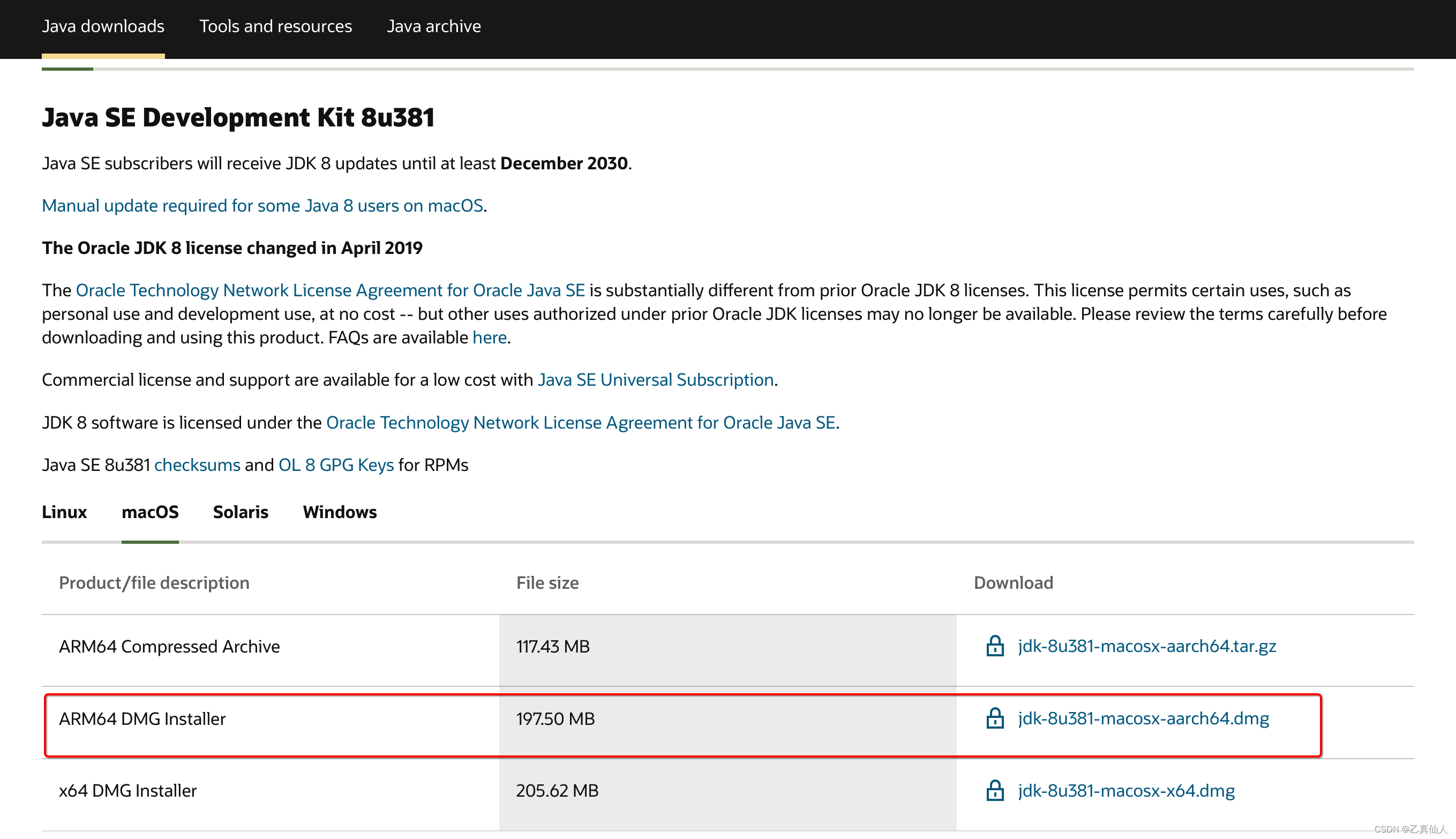Click the license changed in April 2019 heading

231,248
